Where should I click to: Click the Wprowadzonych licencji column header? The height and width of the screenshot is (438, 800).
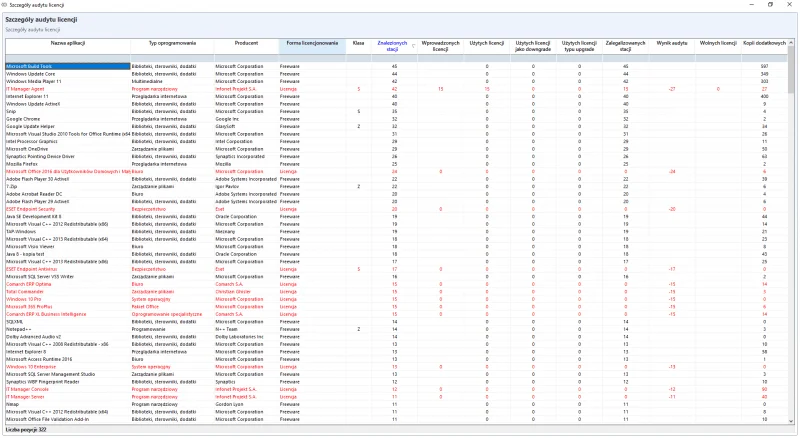coord(440,46)
